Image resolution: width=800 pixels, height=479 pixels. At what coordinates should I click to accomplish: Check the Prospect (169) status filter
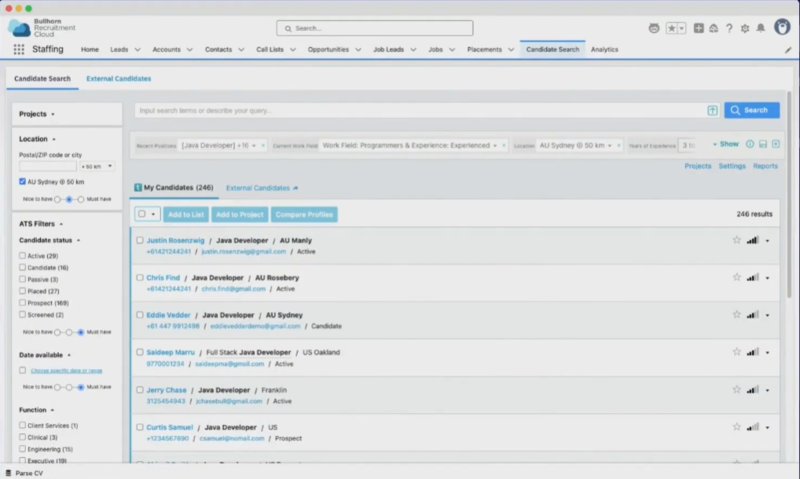tap(23, 302)
